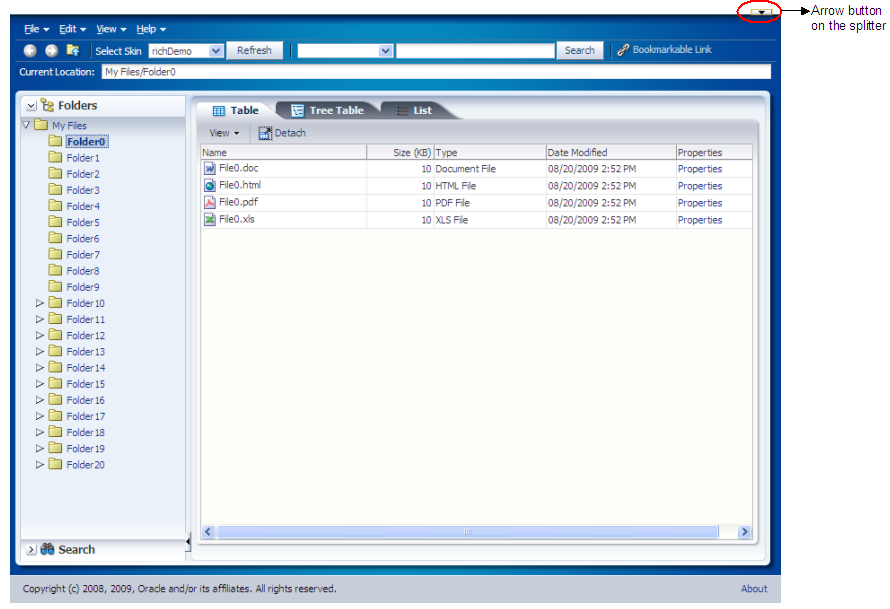Select the File0.pdf PDF icon
890x609 pixels.
click(x=210, y=203)
